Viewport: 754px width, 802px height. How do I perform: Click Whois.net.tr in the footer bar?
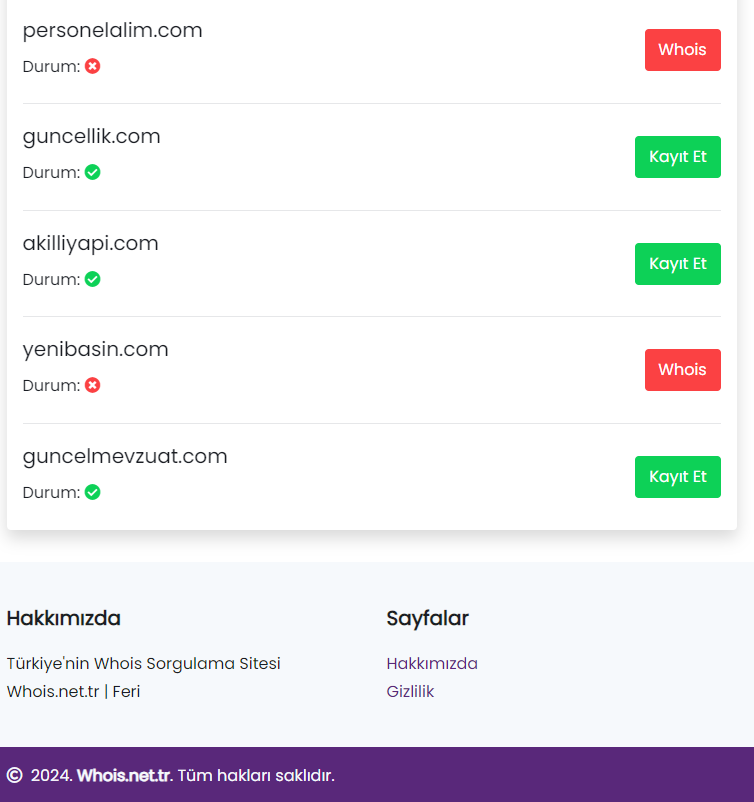point(123,775)
